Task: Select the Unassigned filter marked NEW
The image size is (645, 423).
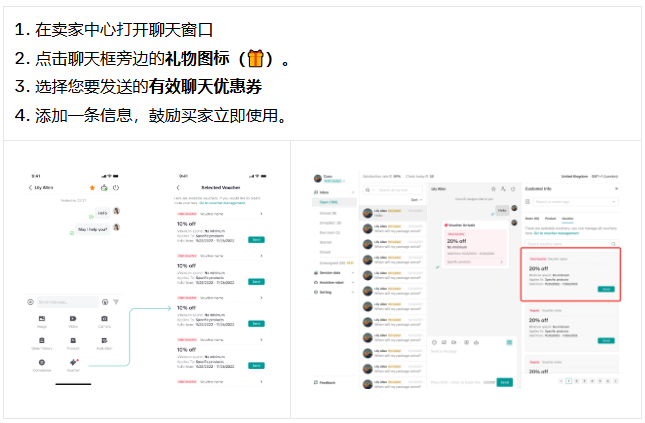Action: pos(336,263)
